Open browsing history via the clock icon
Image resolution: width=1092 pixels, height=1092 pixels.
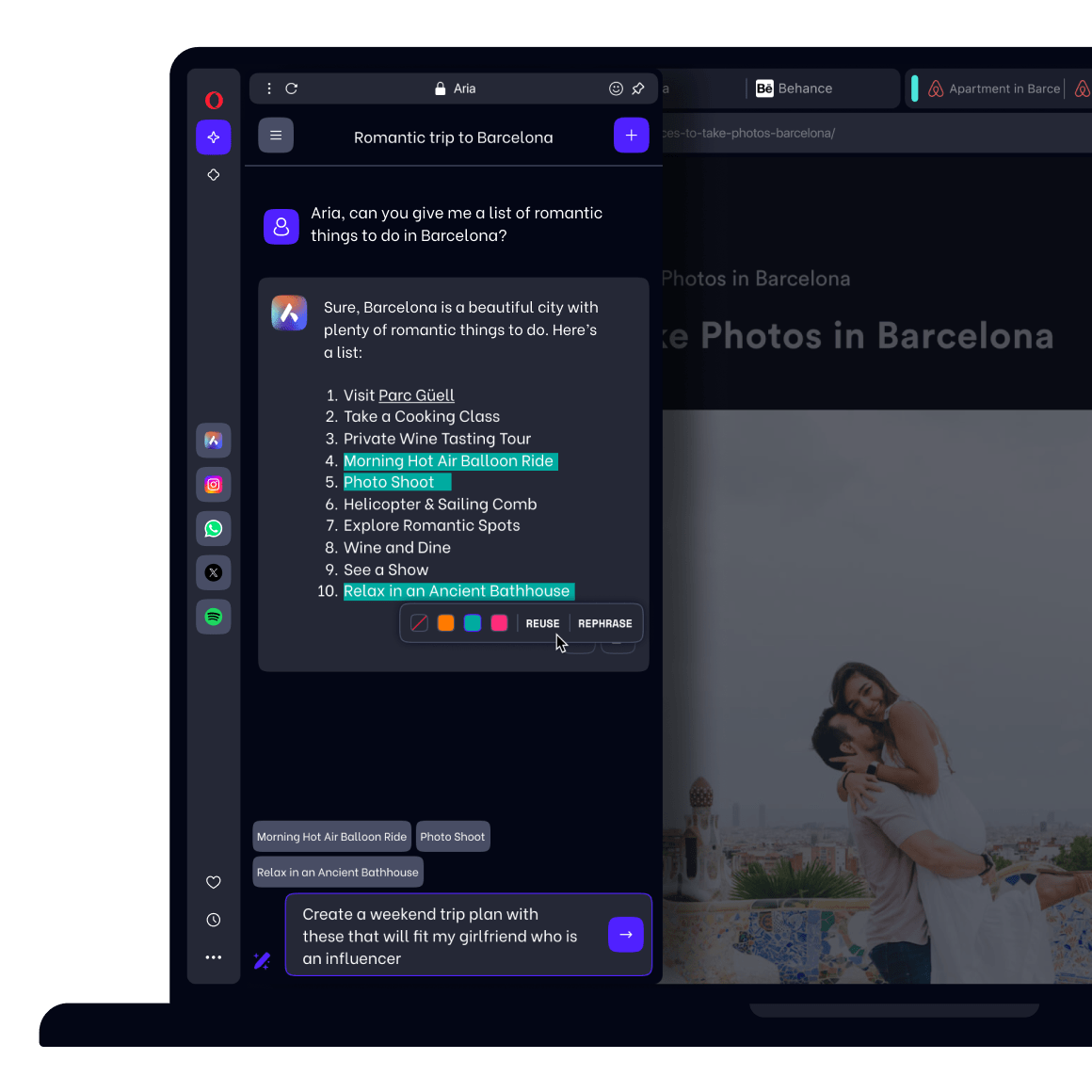coord(213,920)
